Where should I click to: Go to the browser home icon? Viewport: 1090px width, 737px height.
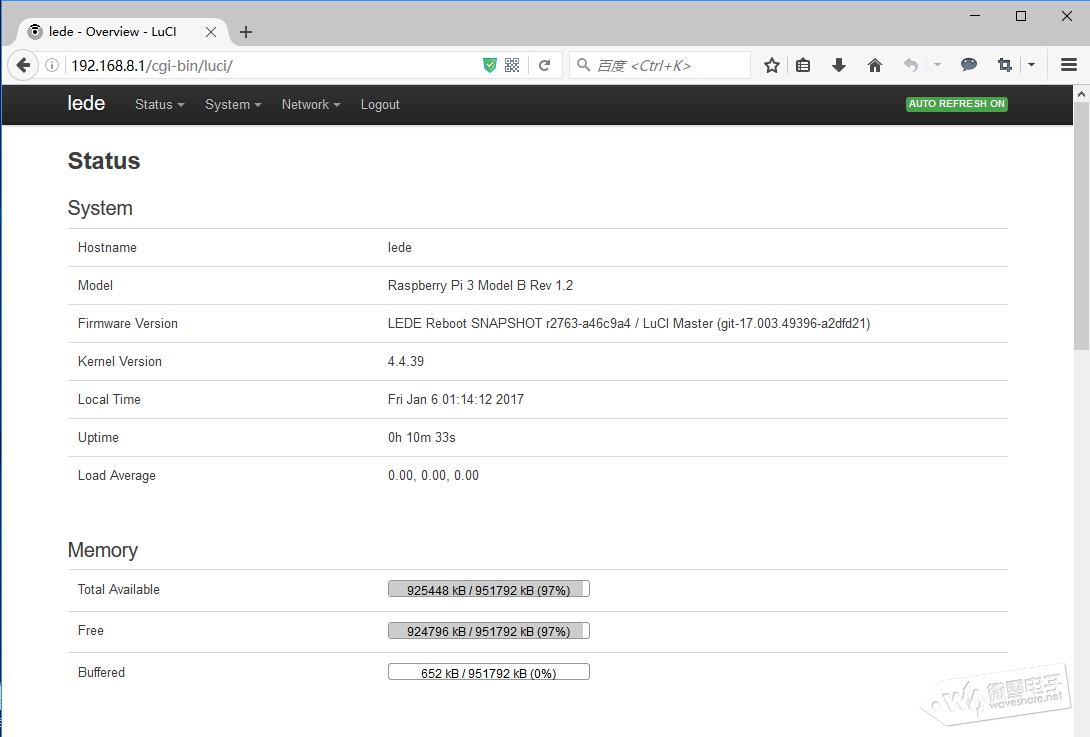875,65
